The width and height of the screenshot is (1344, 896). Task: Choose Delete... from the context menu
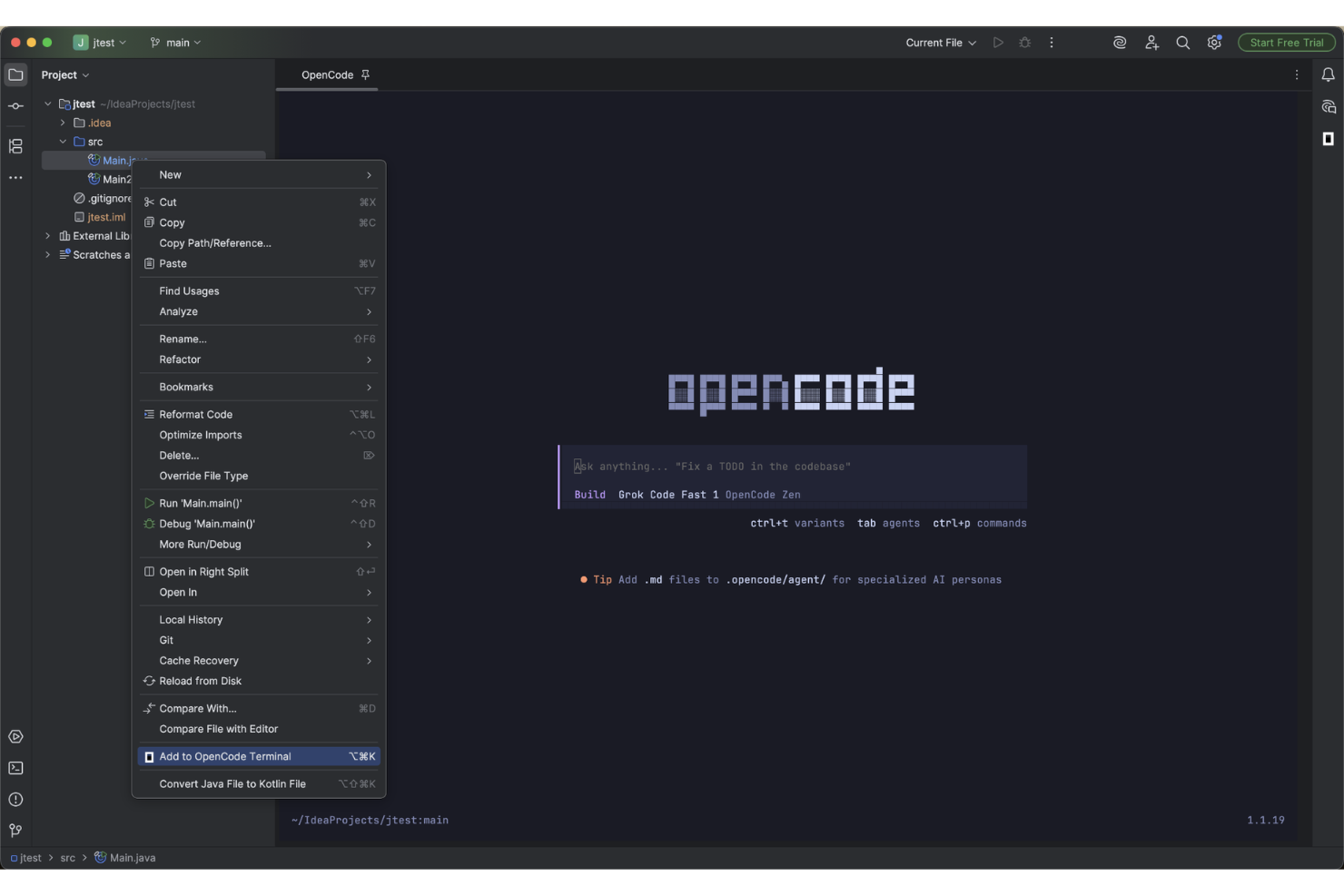(259, 456)
